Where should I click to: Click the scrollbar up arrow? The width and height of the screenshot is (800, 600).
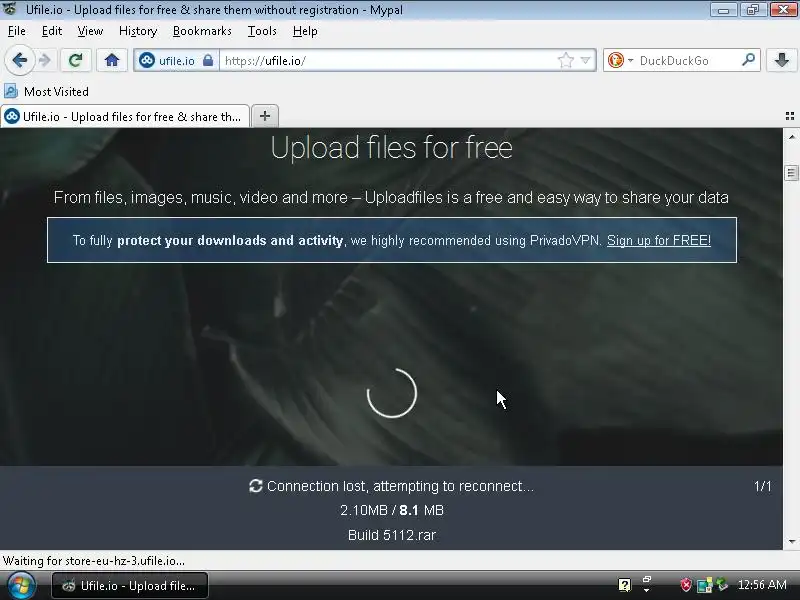pos(791,137)
